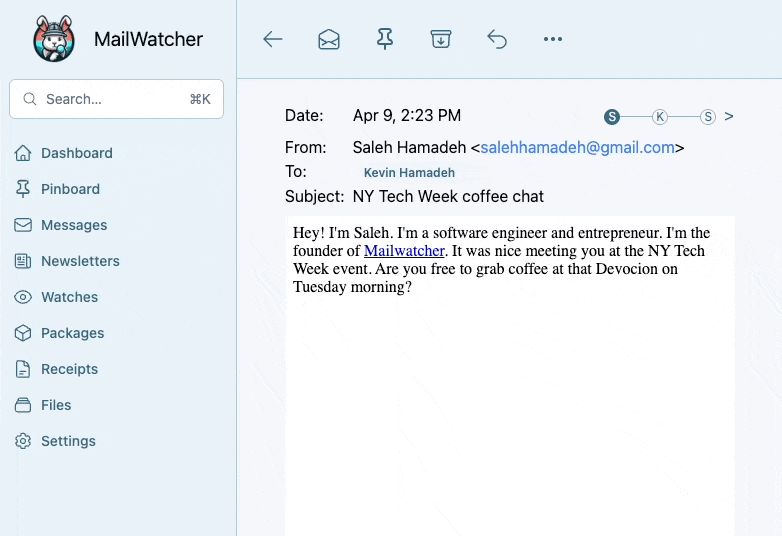The height and width of the screenshot is (536, 782).
Task: Archive the email using the toolbar
Action: (x=441, y=39)
